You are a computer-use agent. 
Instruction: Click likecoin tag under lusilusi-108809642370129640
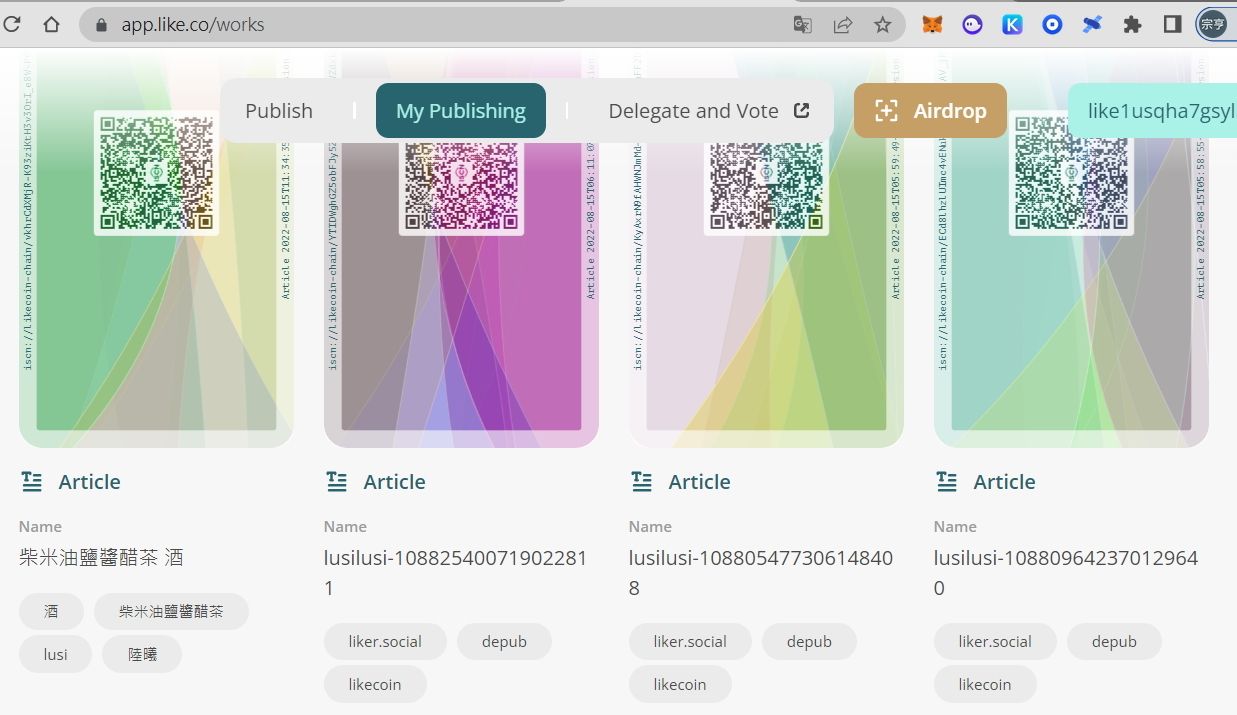click(x=985, y=684)
